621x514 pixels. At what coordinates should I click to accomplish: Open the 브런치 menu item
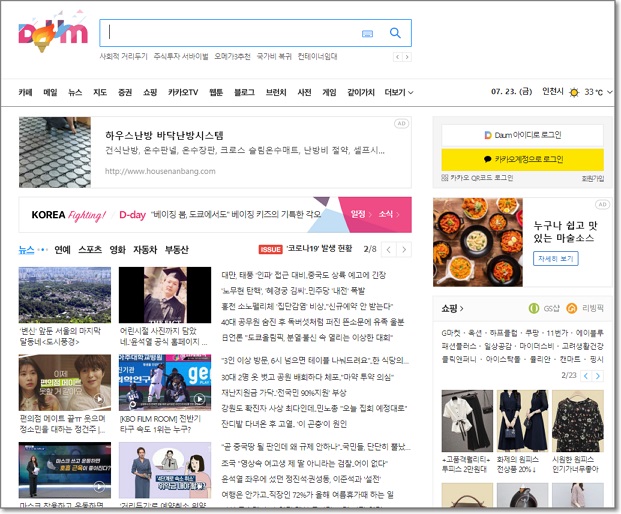pyautogui.click(x=276, y=92)
